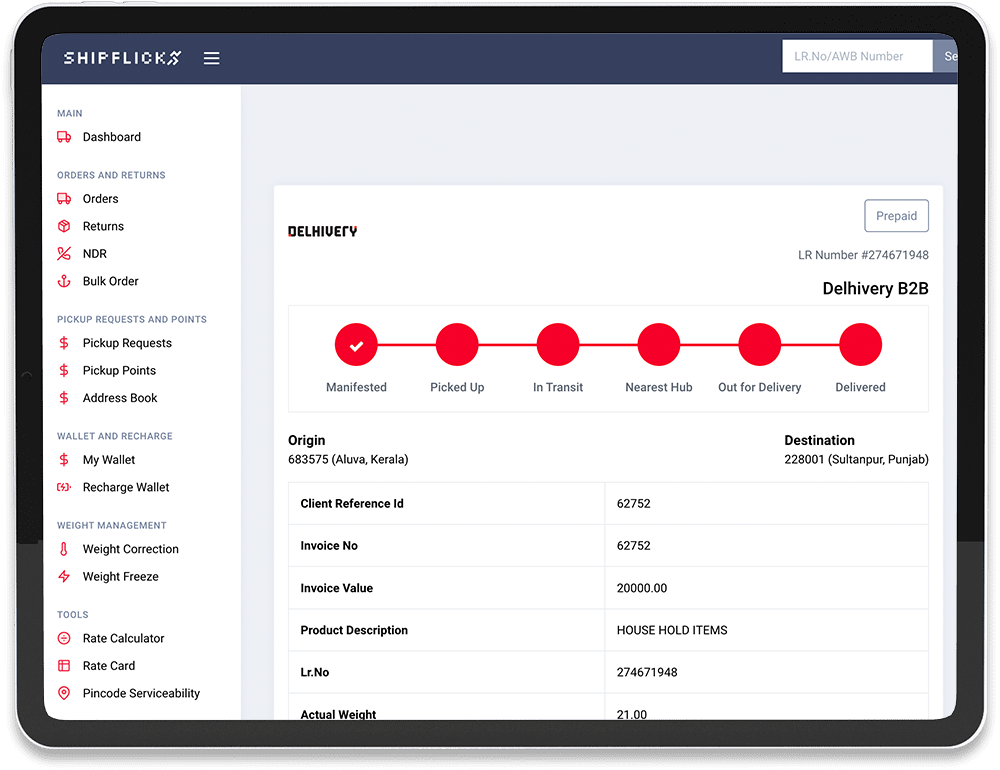The image size is (1000, 770).
Task: Click origin text 683575 (Aluva, Kerala)
Action: pos(348,459)
